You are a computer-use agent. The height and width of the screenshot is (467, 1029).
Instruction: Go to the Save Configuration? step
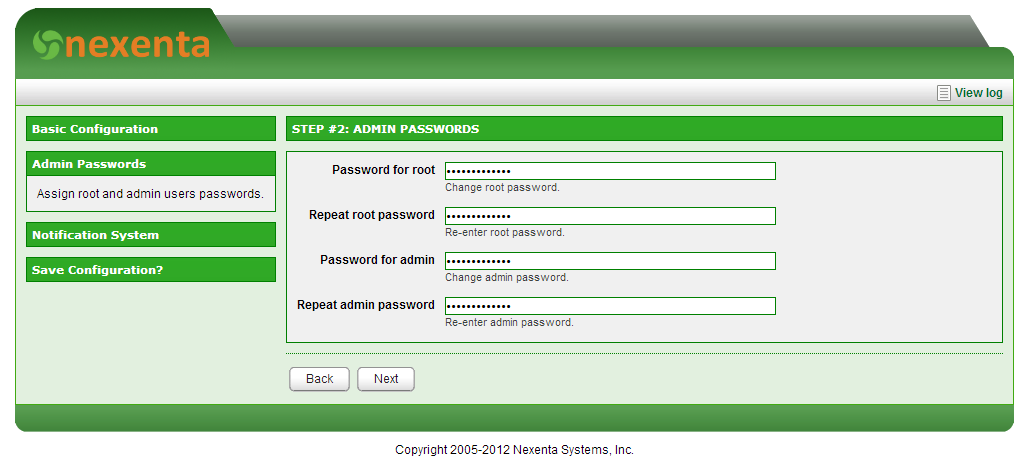pyautogui.click(x=151, y=270)
